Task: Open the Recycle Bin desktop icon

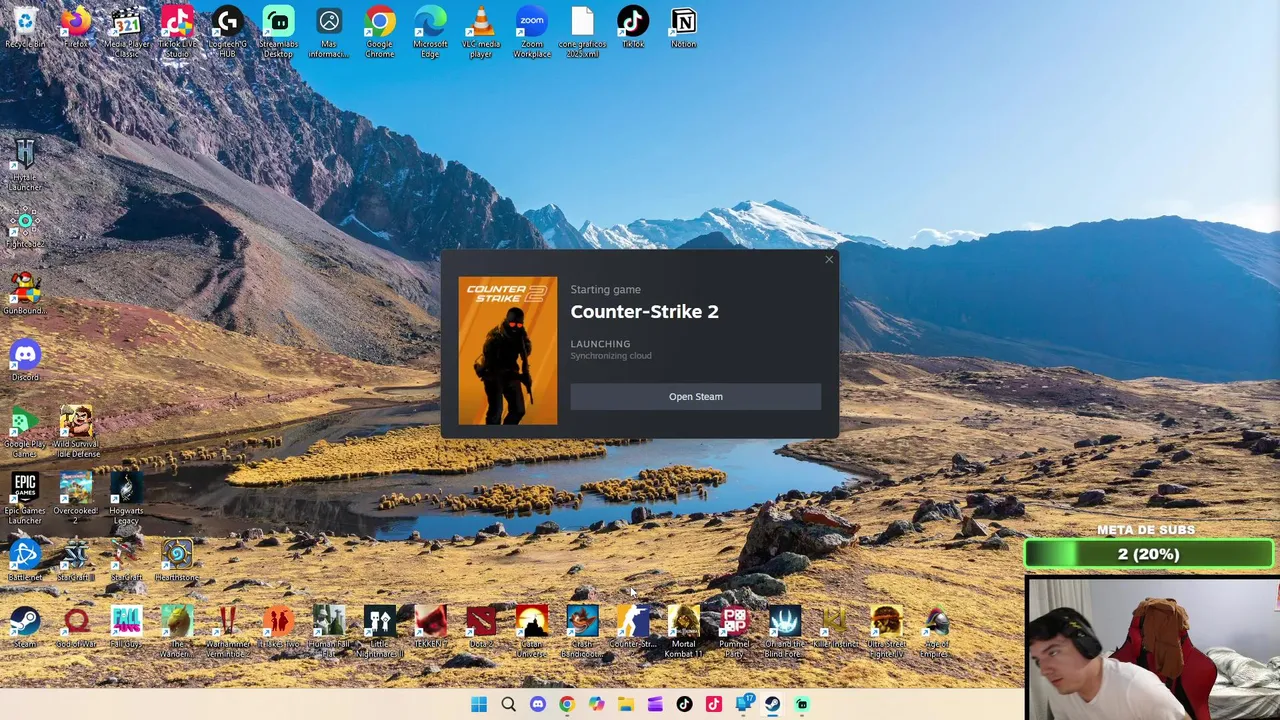Action: (x=25, y=27)
